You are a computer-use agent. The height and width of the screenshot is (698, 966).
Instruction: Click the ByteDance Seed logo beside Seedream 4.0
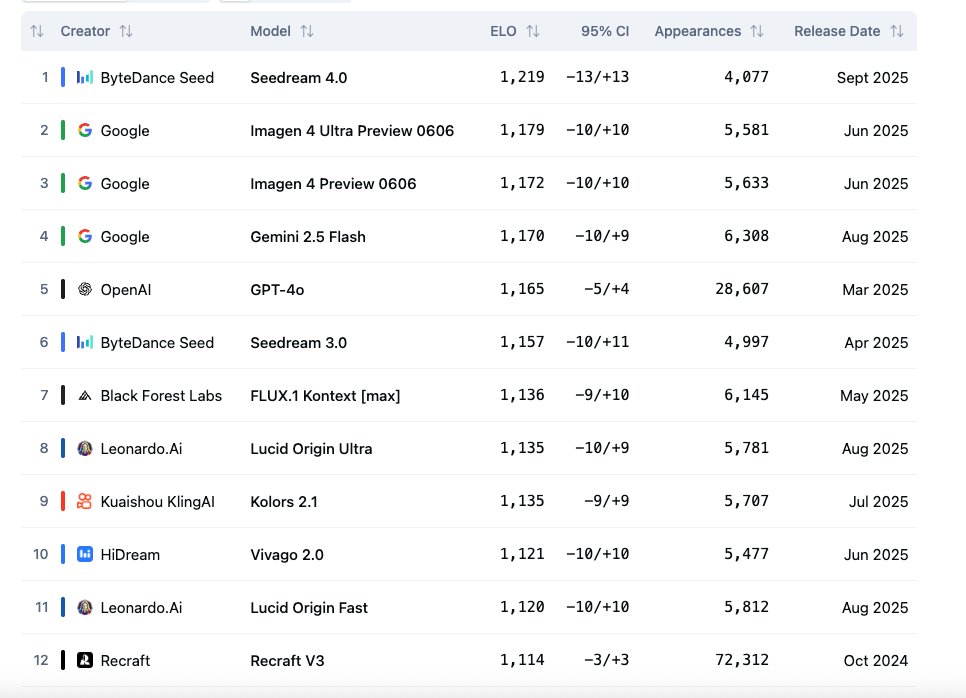pos(85,77)
